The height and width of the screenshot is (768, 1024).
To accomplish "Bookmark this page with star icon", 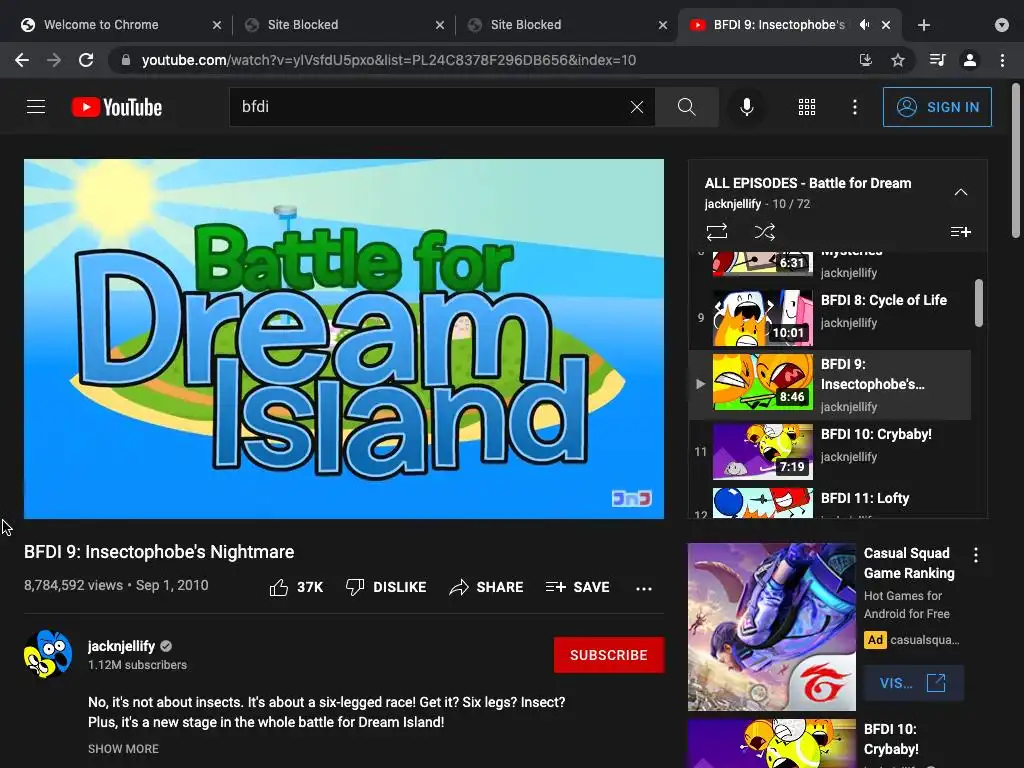I will coord(898,60).
